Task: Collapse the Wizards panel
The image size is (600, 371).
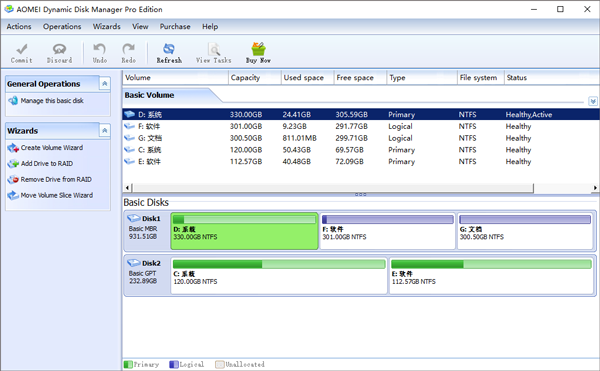Action: click(x=104, y=131)
